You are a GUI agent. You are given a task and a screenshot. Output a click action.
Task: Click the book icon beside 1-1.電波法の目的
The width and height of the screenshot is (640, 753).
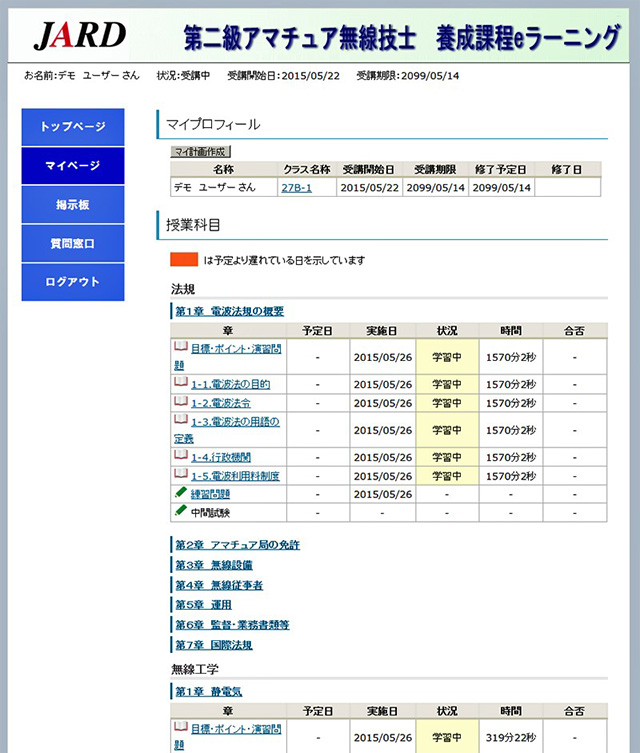pyautogui.click(x=181, y=383)
